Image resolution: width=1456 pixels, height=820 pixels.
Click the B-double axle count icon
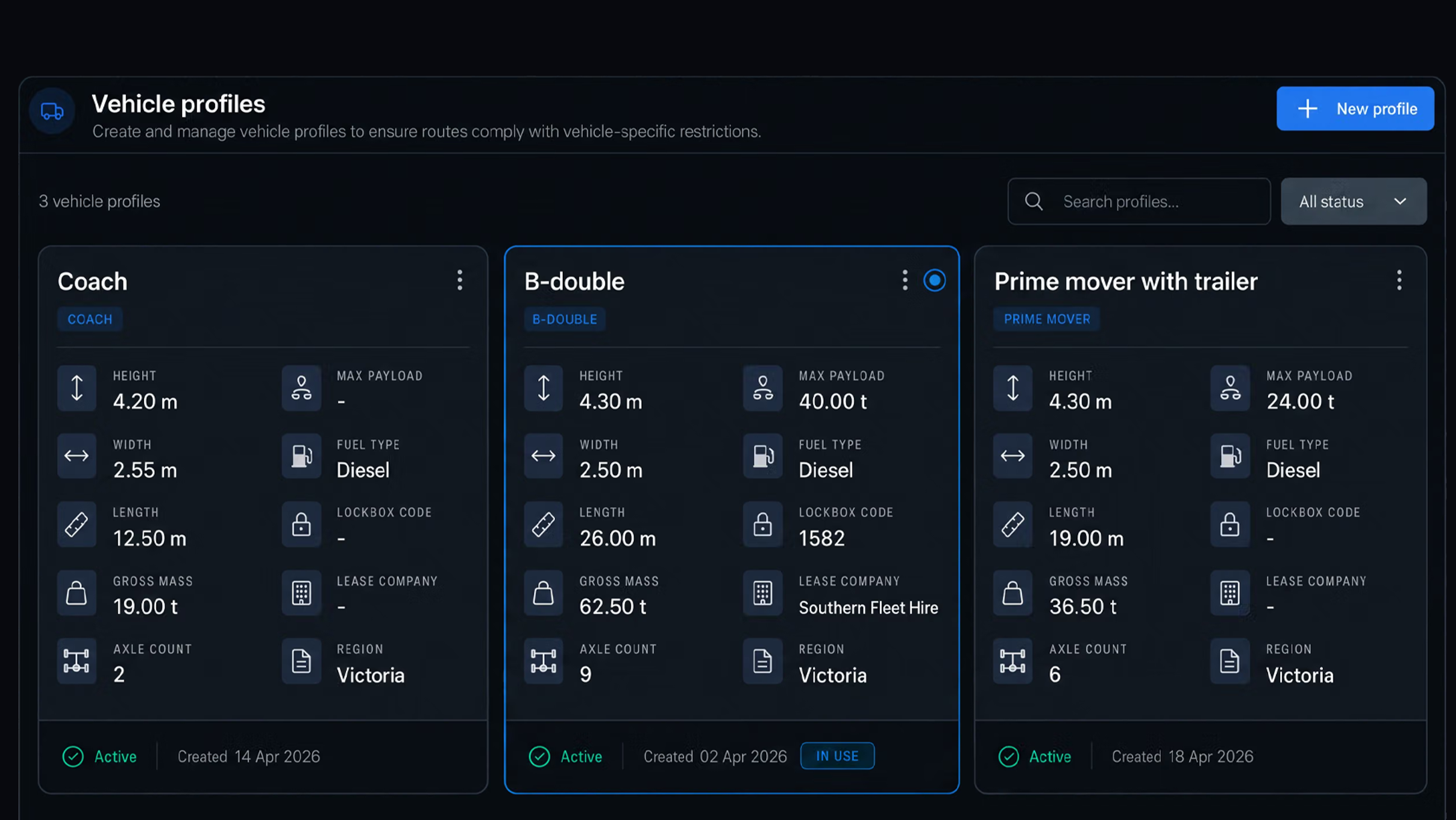pyautogui.click(x=543, y=661)
